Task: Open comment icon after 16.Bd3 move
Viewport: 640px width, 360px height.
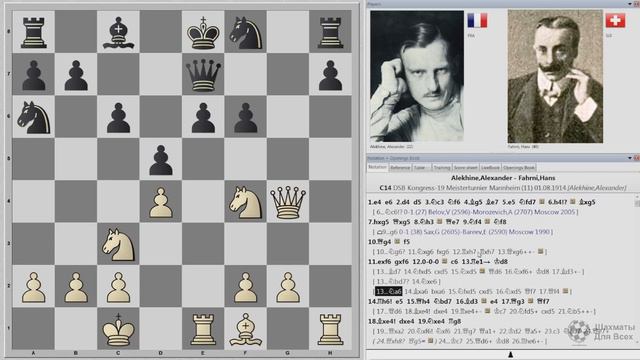Action: [484, 301]
